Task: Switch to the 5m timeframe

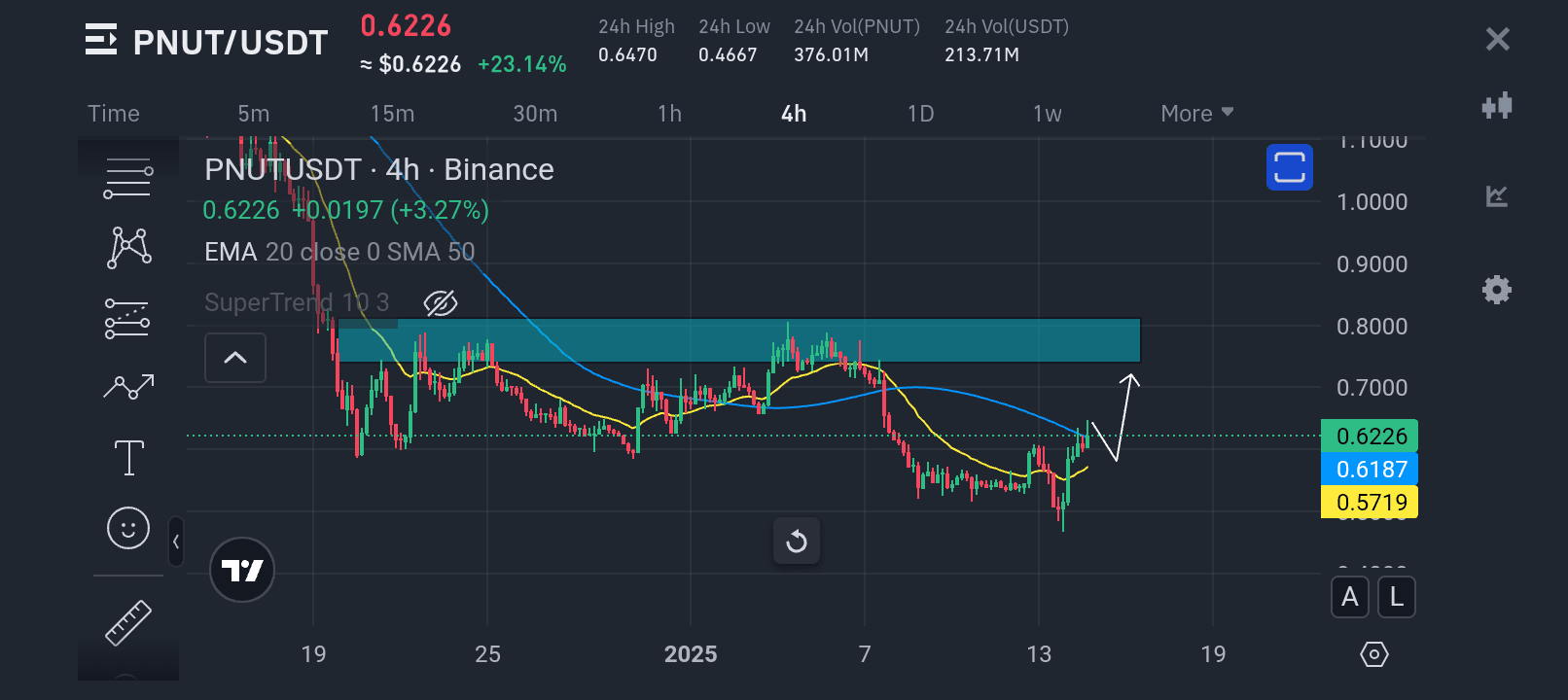Action: (x=254, y=114)
